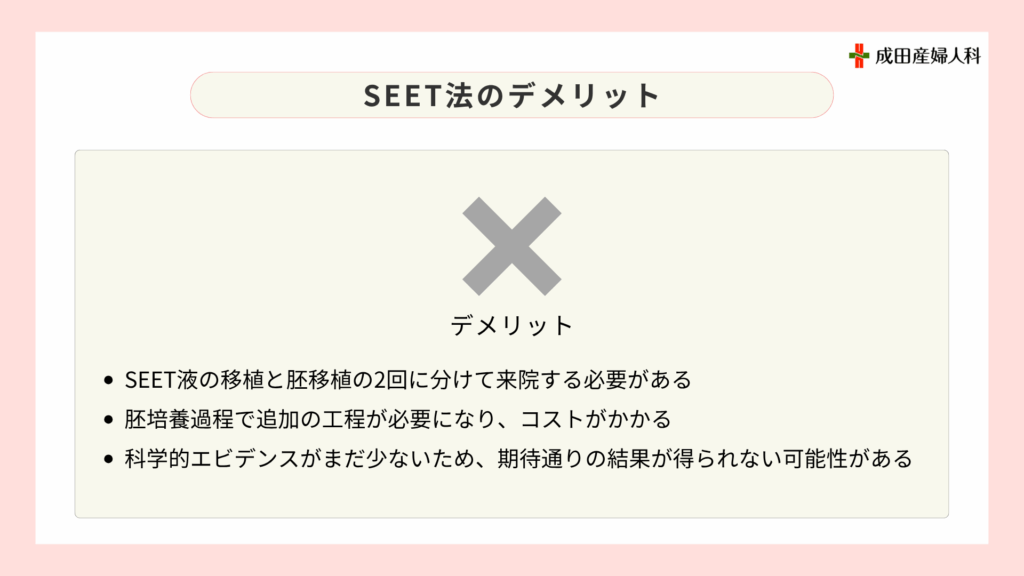
Task: Select the bullet dot before 科学的エビデンス
Action: coord(108,459)
